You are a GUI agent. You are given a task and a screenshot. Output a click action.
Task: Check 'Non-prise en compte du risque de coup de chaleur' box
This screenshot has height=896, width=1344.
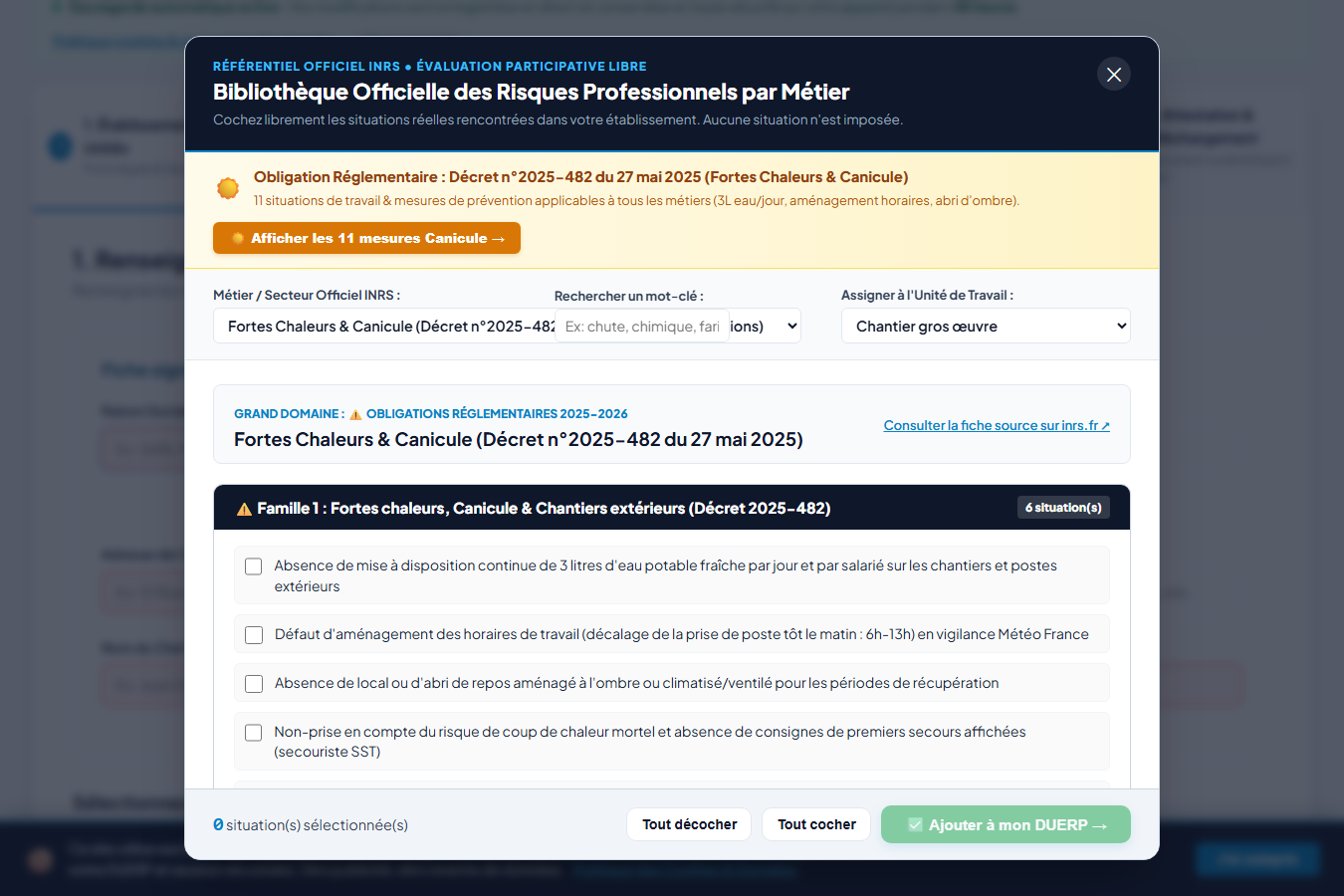point(254,733)
